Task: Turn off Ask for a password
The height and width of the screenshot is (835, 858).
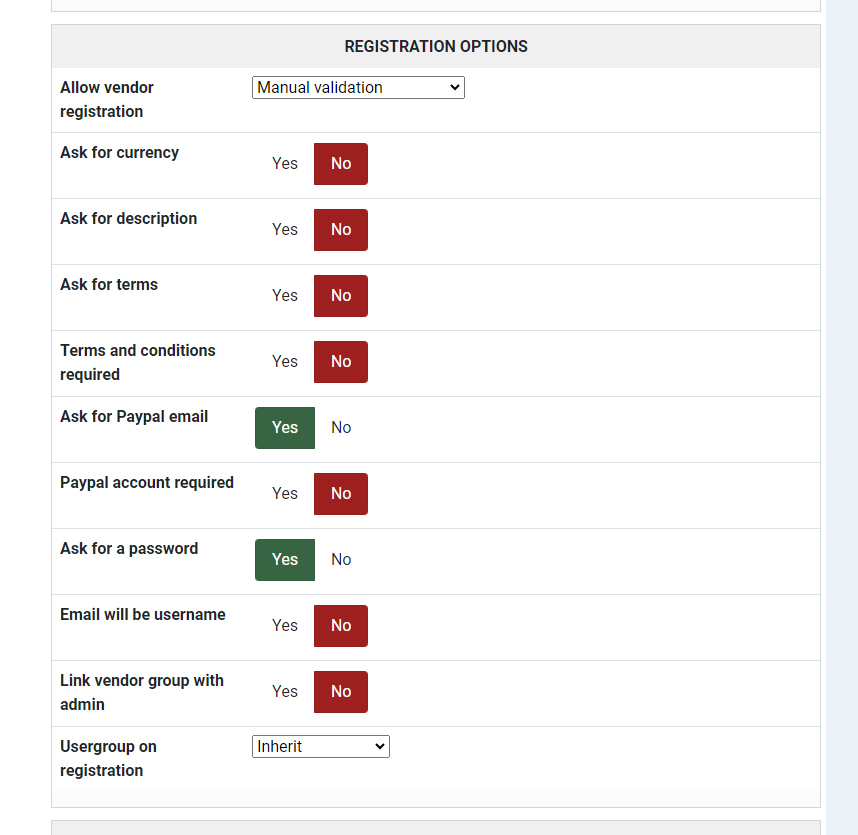Action: [341, 560]
